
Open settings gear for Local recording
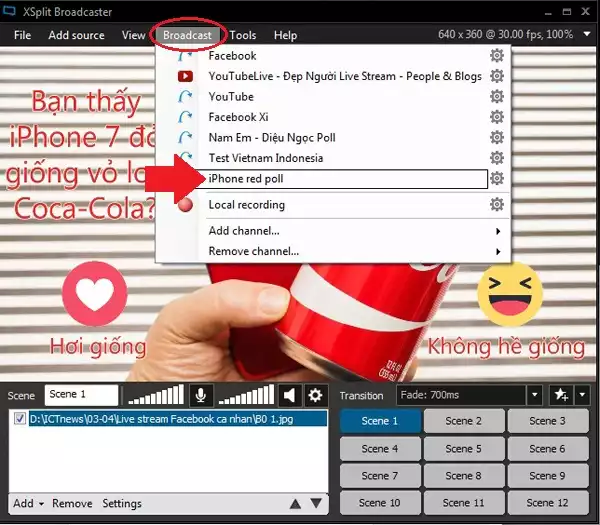497,205
